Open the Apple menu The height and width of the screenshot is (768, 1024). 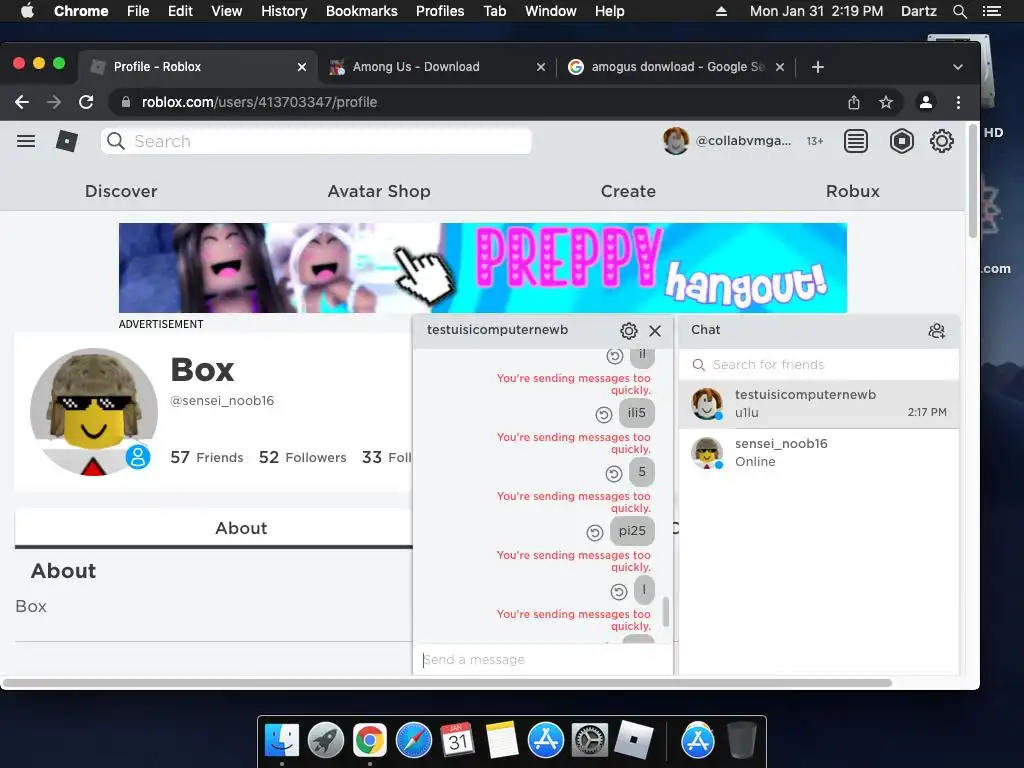tap(27, 11)
